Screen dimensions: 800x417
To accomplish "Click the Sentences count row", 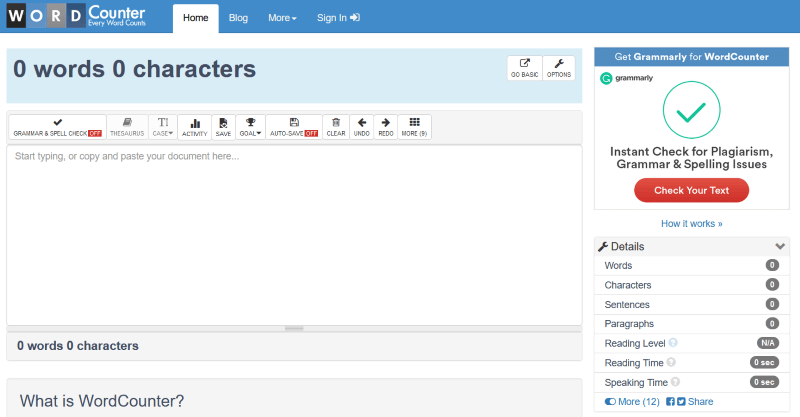I will click(691, 304).
